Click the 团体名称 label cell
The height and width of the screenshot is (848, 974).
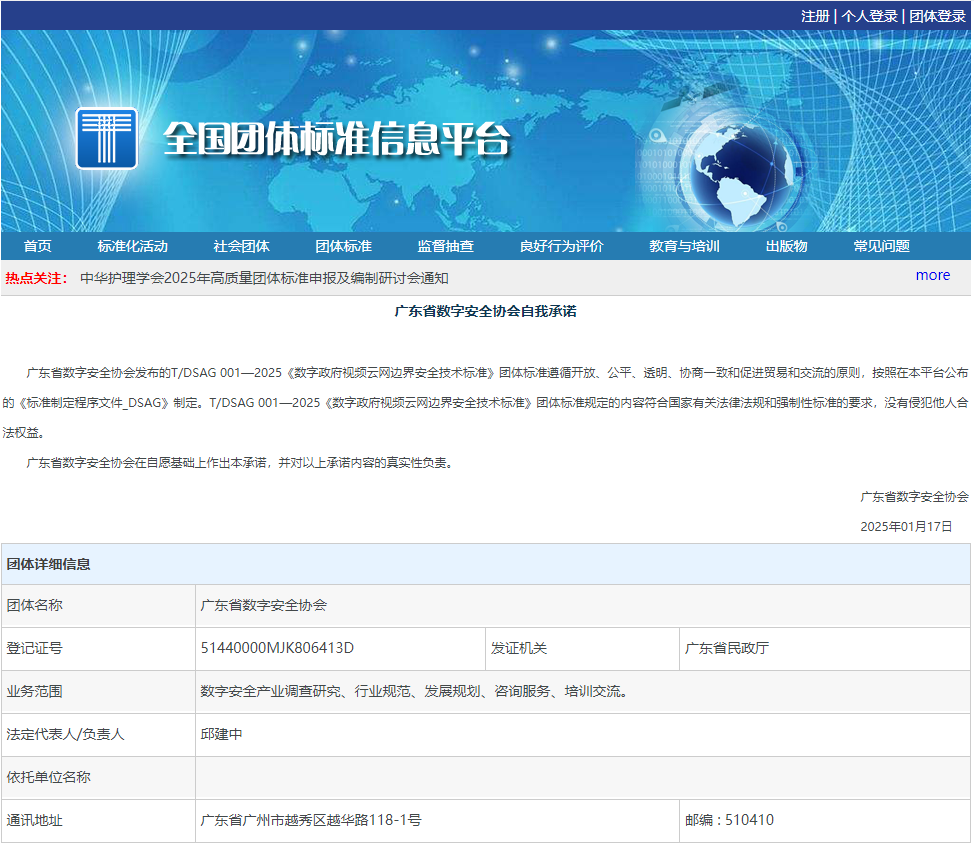(x=98, y=606)
